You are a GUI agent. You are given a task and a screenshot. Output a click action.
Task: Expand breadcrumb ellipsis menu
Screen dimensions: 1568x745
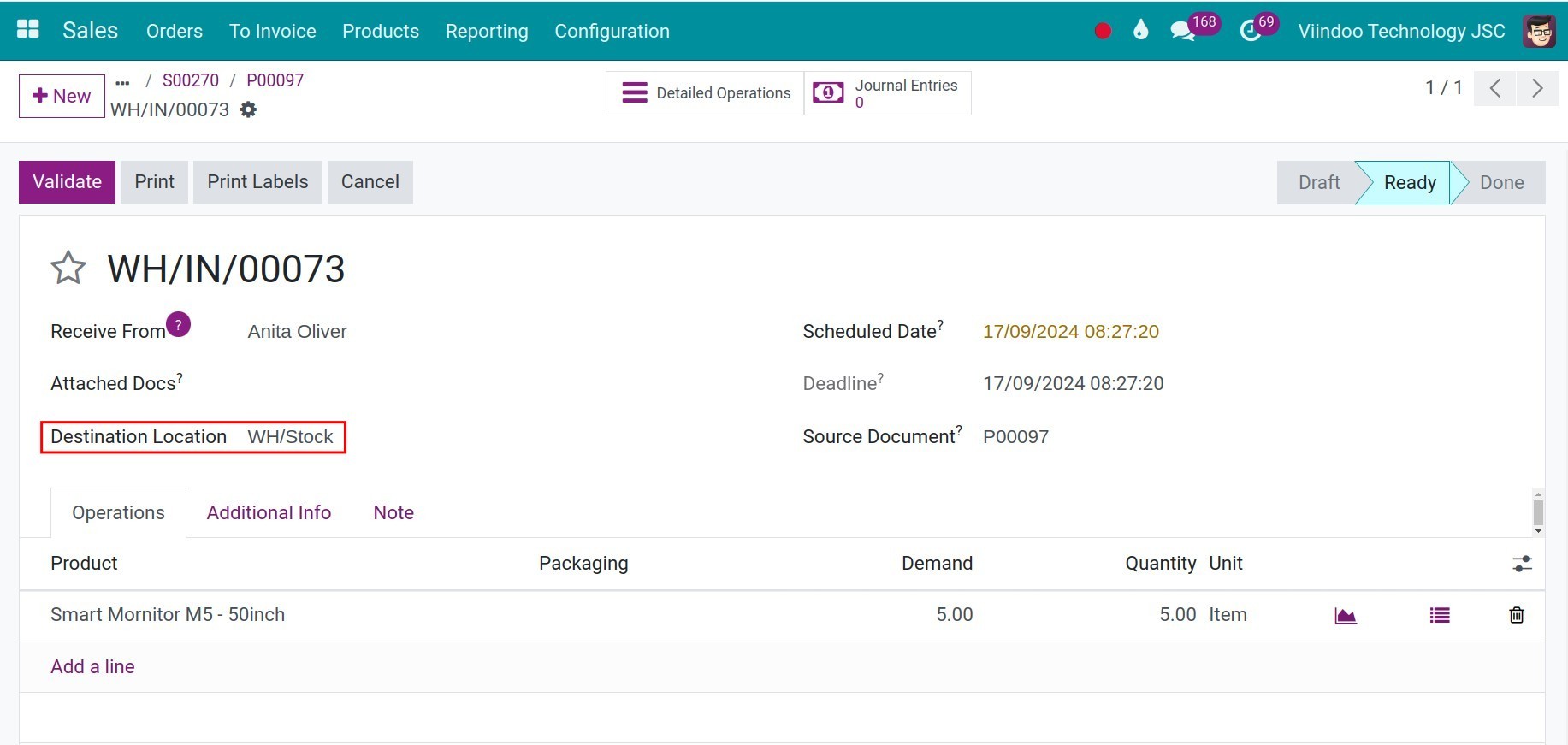pyautogui.click(x=122, y=81)
